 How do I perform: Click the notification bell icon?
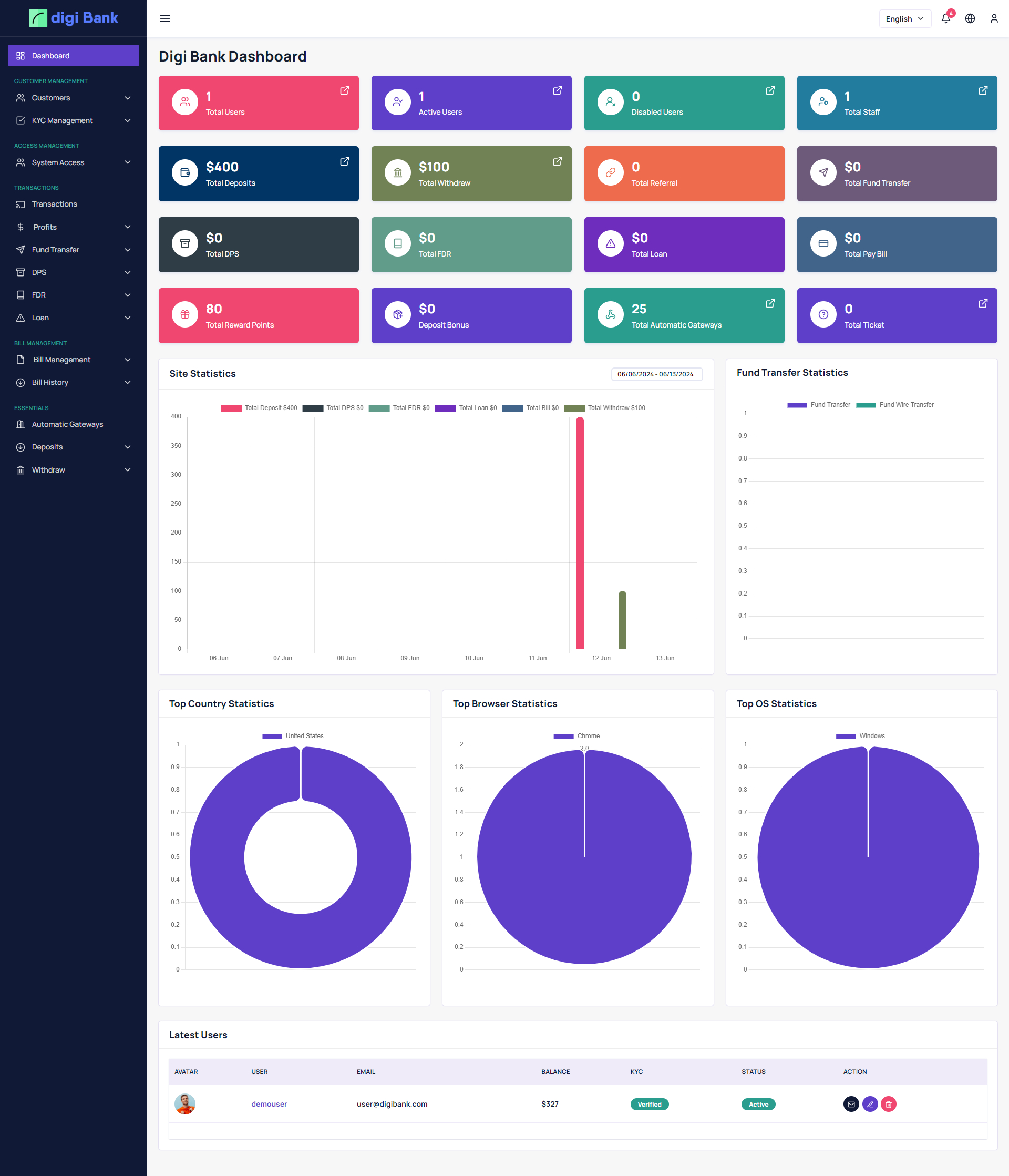pos(945,18)
